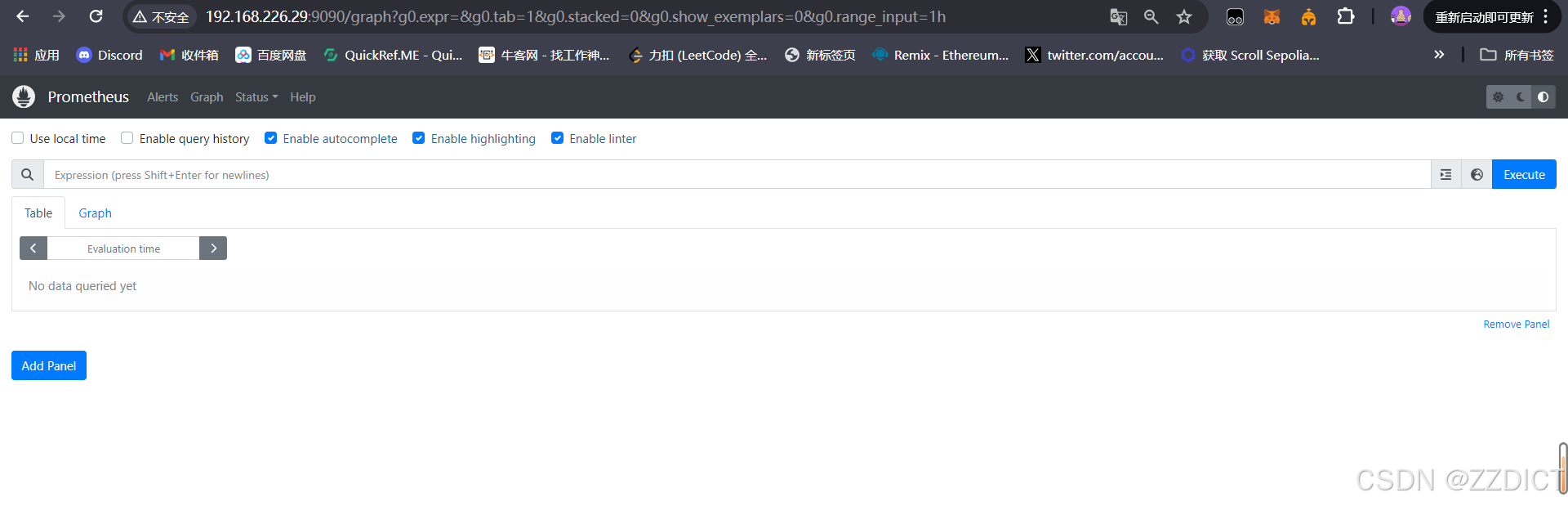Uncheck Enable highlighting
This screenshot has height=506, width=1568.
(x=419, y=138)
